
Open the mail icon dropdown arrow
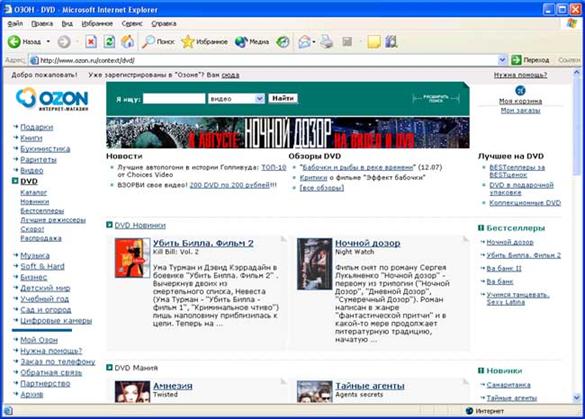pos(314,42)
